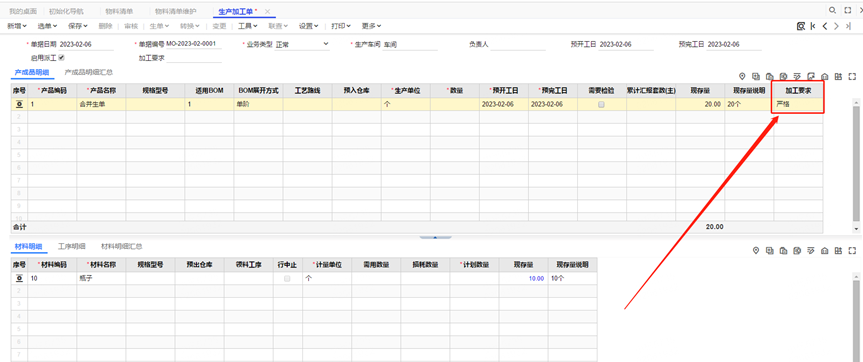Click the 删除 toolbar button
This screenshot has width=863, height=362.
coord(105,26)
